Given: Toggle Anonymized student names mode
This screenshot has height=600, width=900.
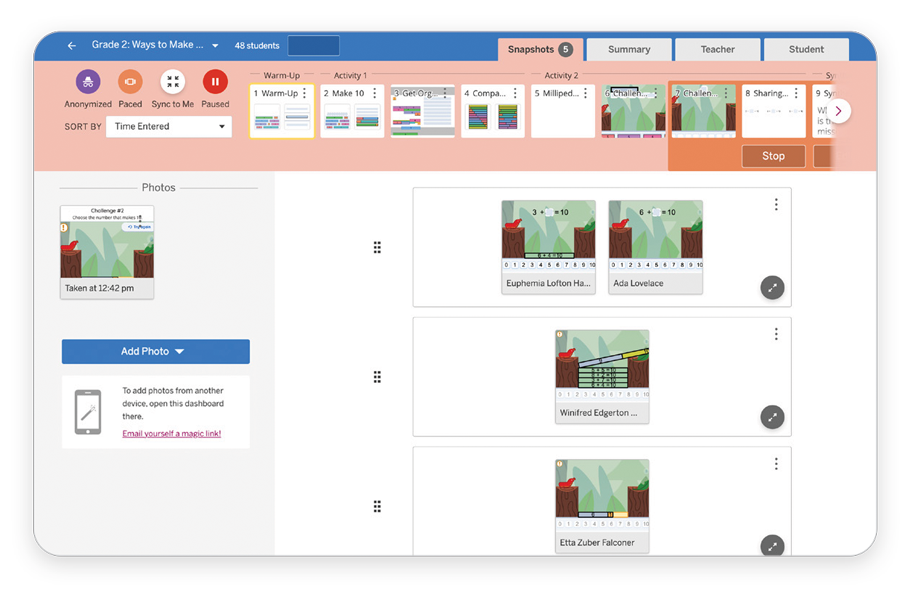Looking at the screenshot, I should [88, 83].
